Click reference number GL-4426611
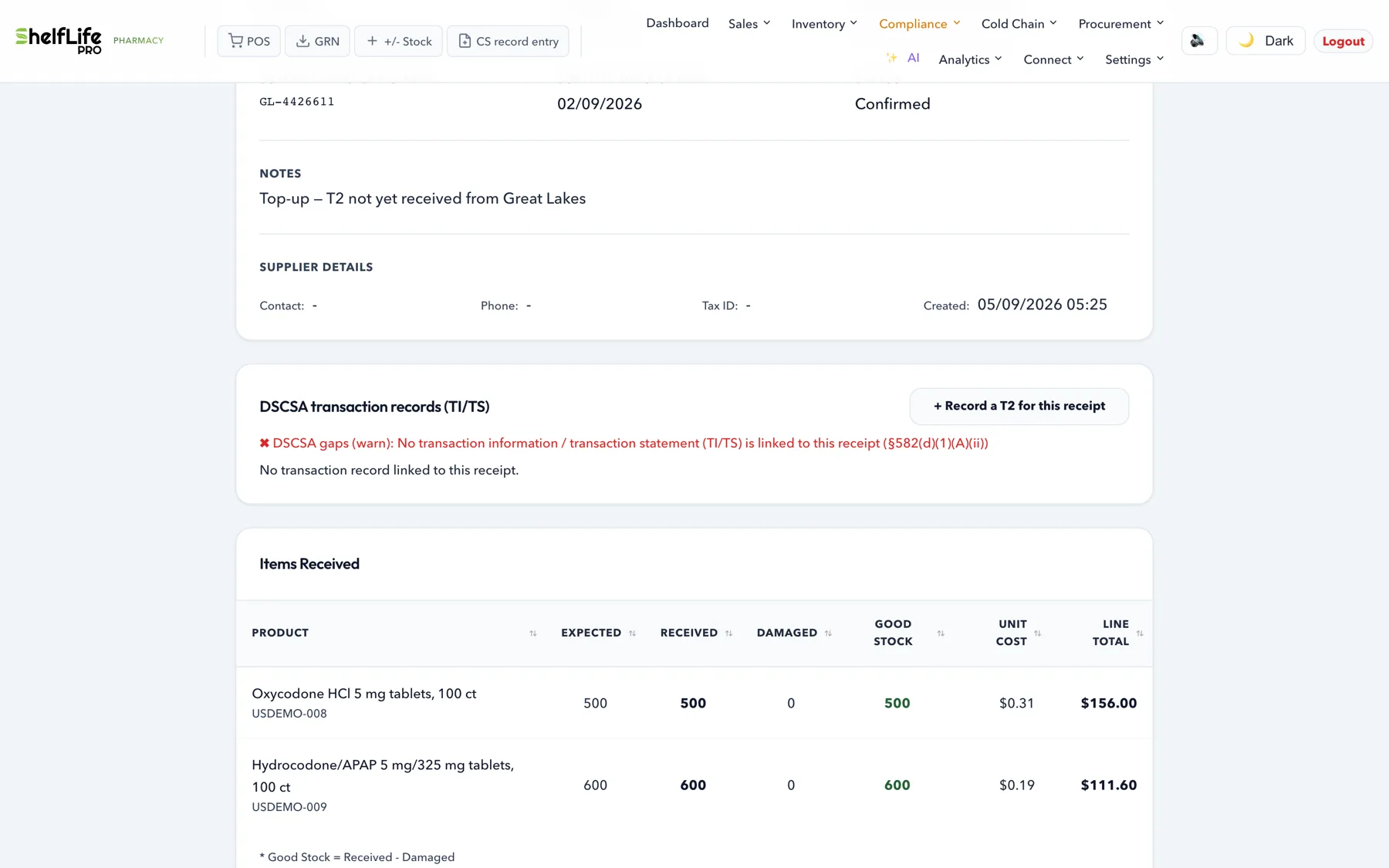Viewport: 1389px width, 868px height. coord(297,102)
